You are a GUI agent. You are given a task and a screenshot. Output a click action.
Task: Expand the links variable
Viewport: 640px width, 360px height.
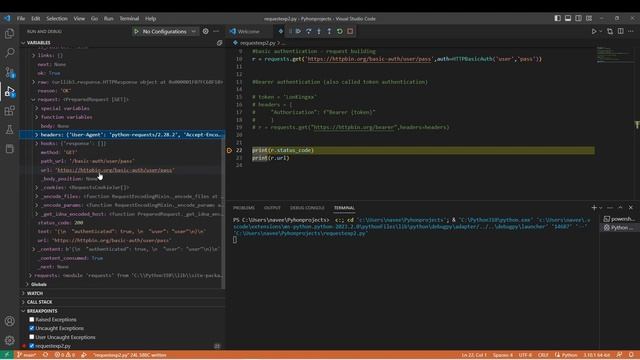point(33,56)
